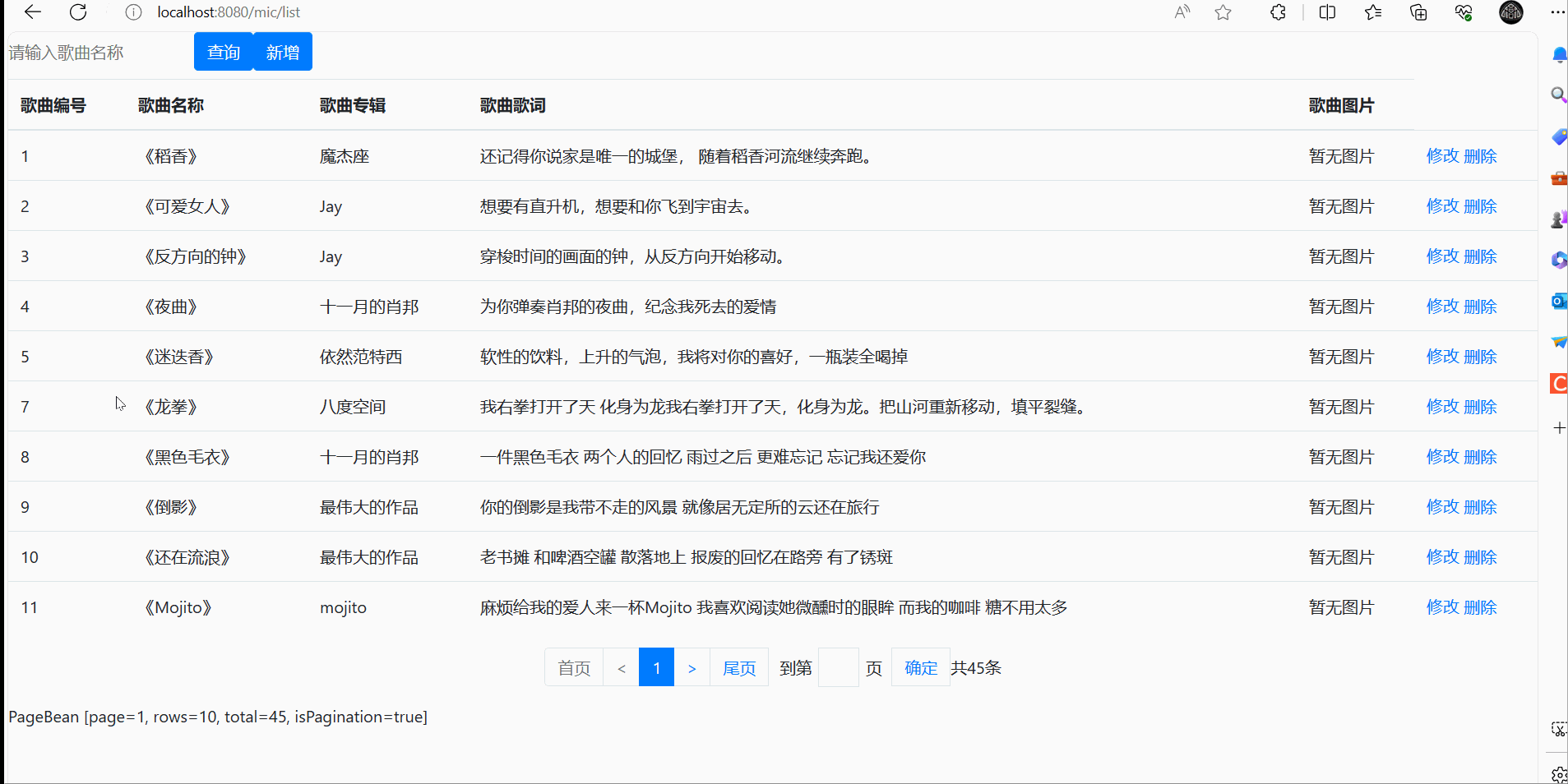Open sidebar notifications bell
1568x784 pixels.
[x=1558, y=54]
